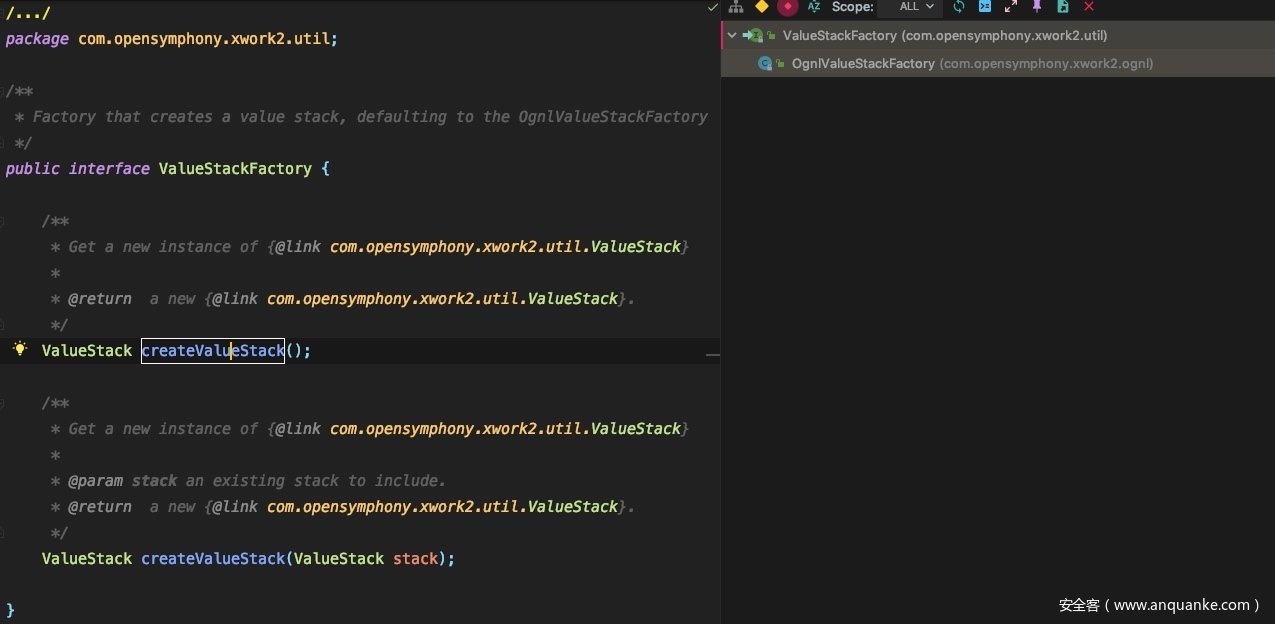This screenshot has width=1275, height=624.
Task: Click the yellow lightbulb intention icon
Action: click(19, 349)
